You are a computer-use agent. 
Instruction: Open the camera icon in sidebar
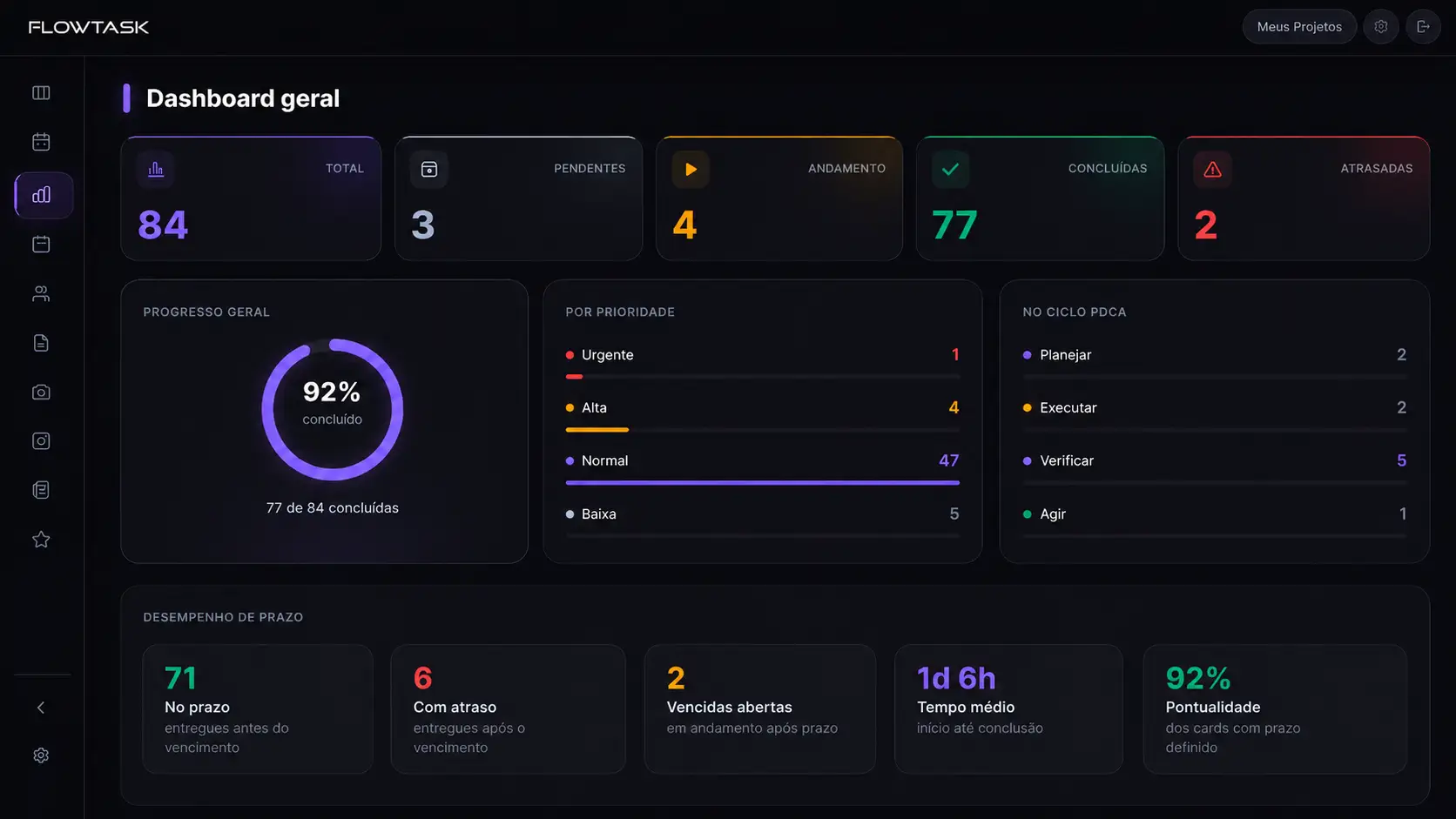tap(41, 393)
